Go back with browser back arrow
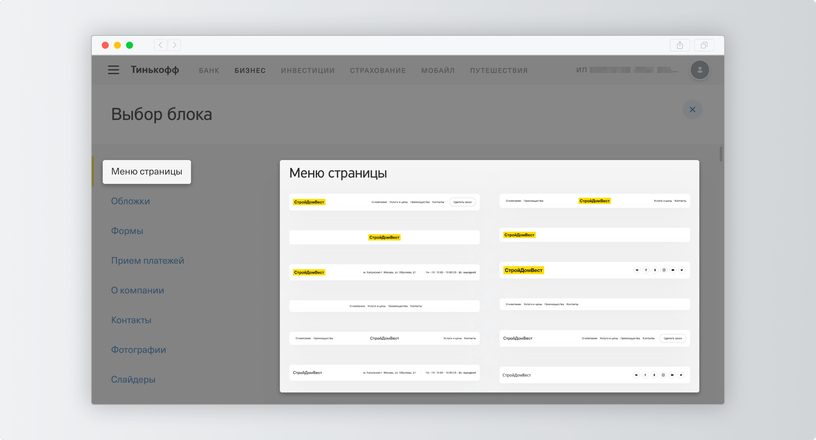The width and height of the screenshot is (816, 440). click(160, 45)
